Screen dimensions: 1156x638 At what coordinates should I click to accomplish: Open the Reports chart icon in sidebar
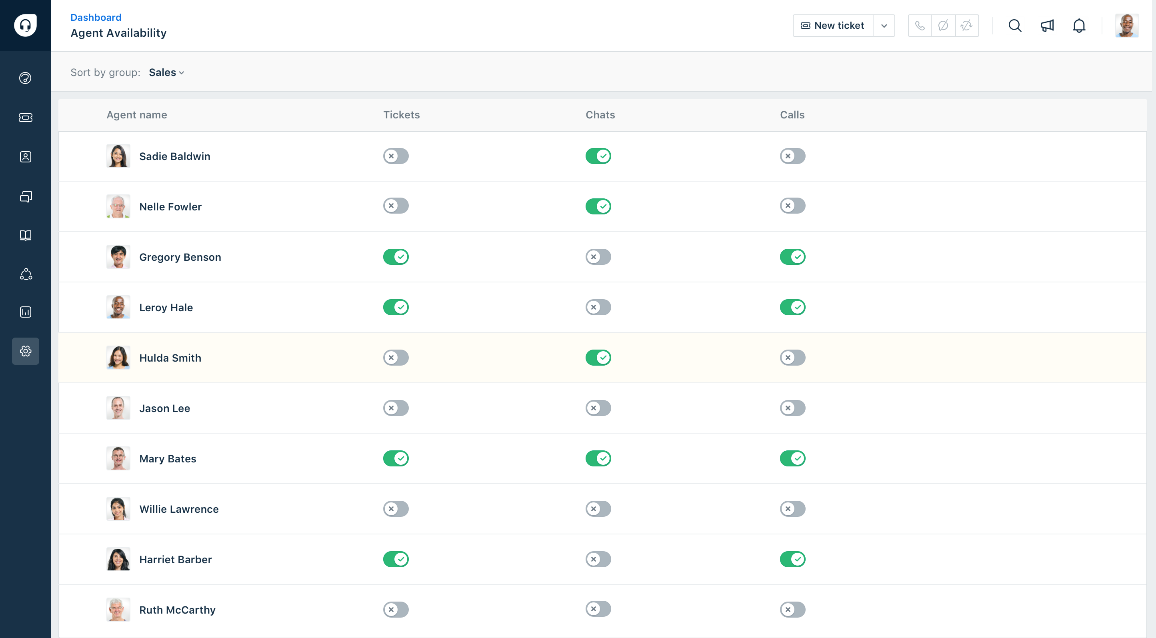[x=25, y=312]
